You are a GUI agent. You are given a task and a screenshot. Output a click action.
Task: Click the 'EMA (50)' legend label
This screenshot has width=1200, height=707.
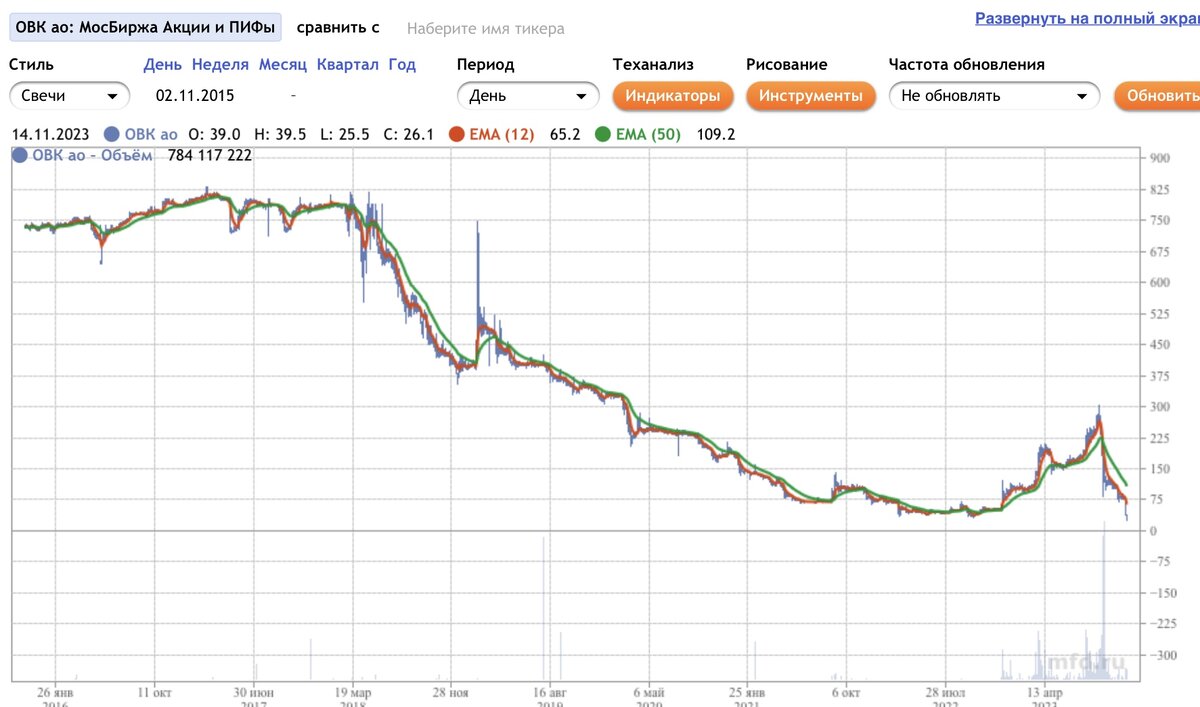pyautogui.click(x=648, y=134)
